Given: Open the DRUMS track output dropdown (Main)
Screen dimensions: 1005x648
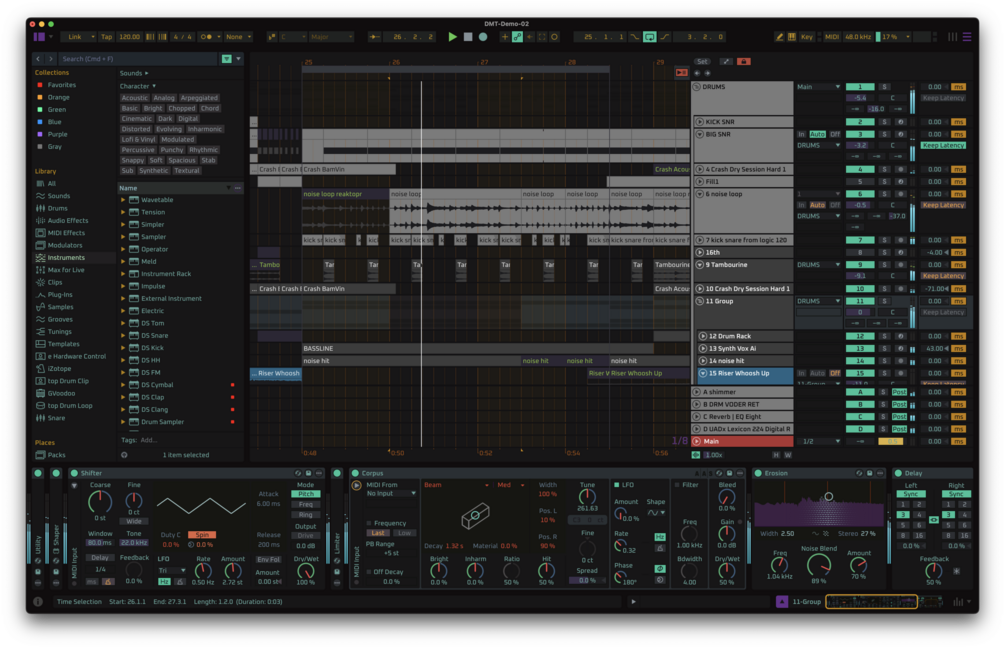Looking at the screenshot, I should 818,87.
